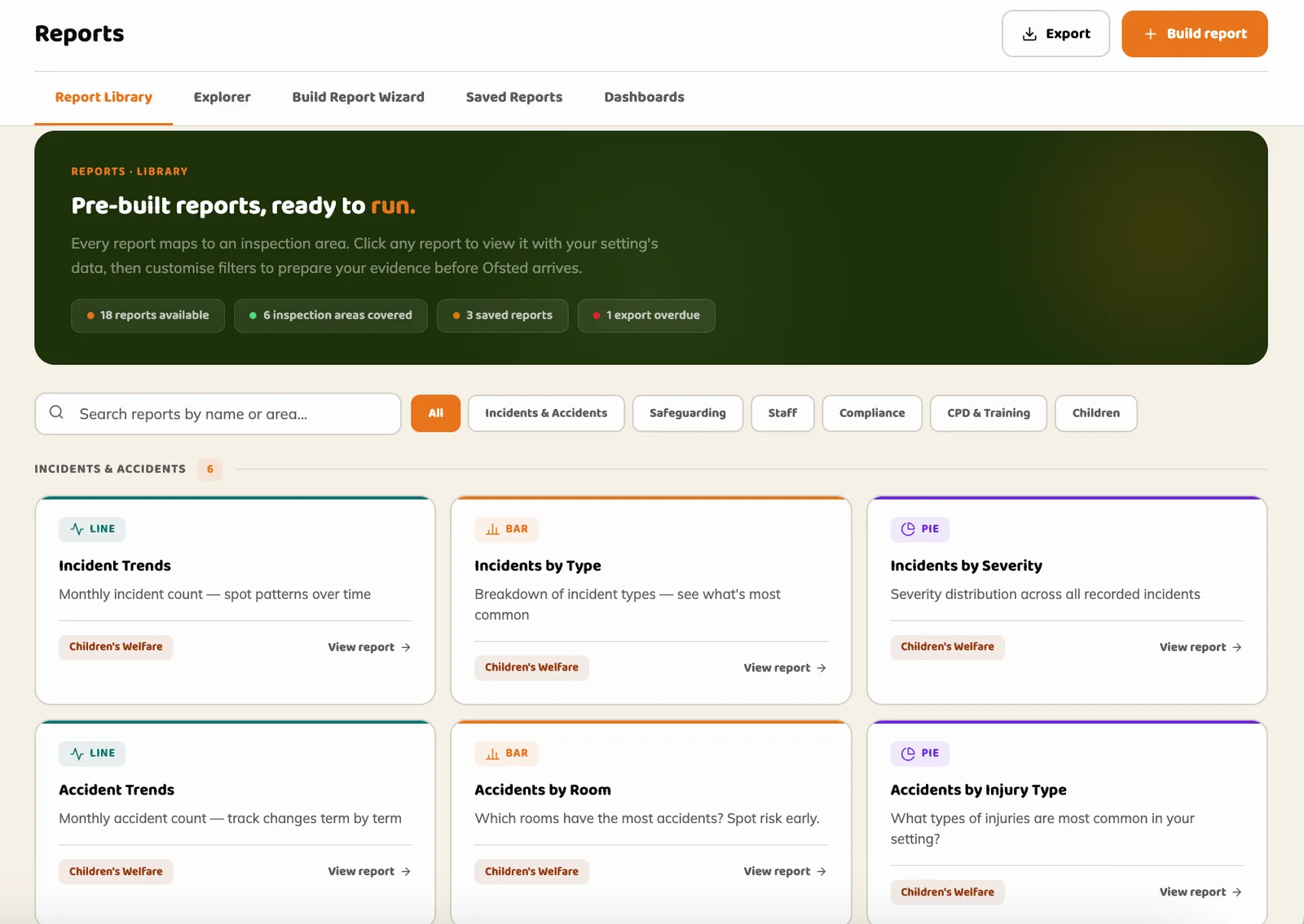This screenshot has width=1304, height=924.
Task: Select the line chart icon on Incident Trends
Action: tap(75, 529)
